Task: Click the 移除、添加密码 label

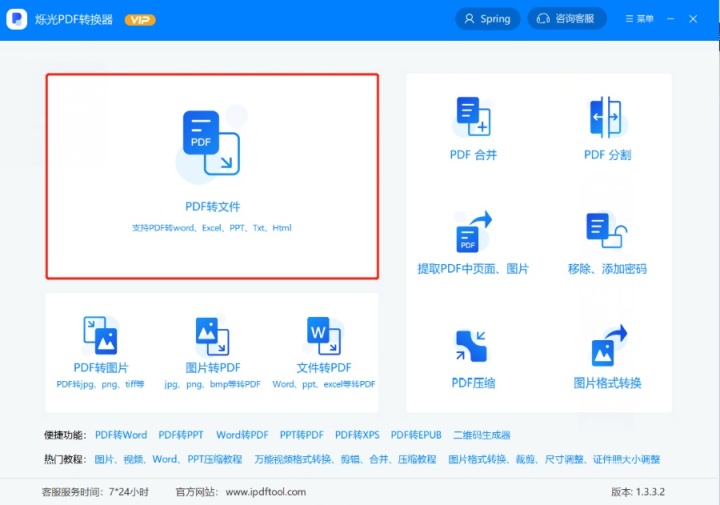Action: tap(607, 269)
